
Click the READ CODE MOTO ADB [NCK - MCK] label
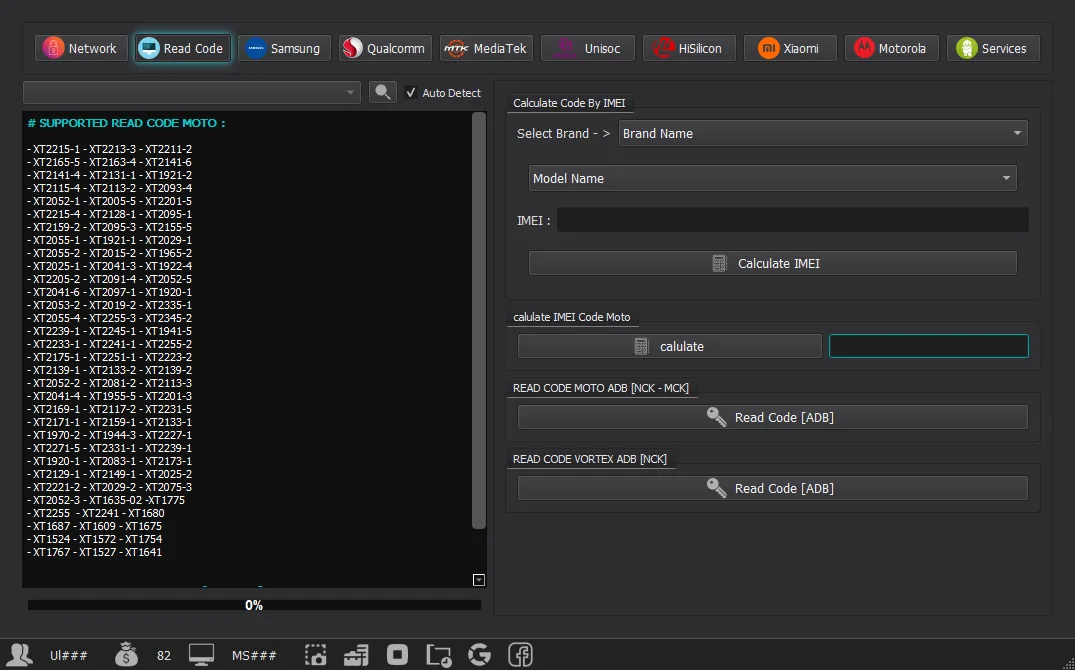coord(601,388)
